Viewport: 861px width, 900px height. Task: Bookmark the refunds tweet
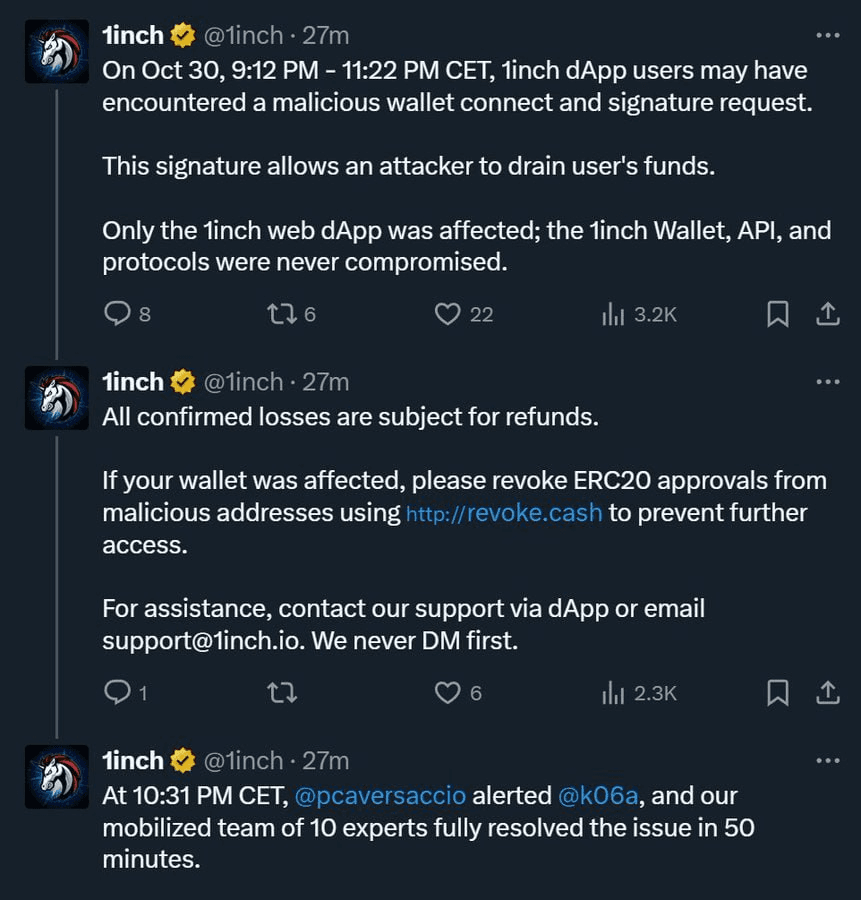click(777, 692)
